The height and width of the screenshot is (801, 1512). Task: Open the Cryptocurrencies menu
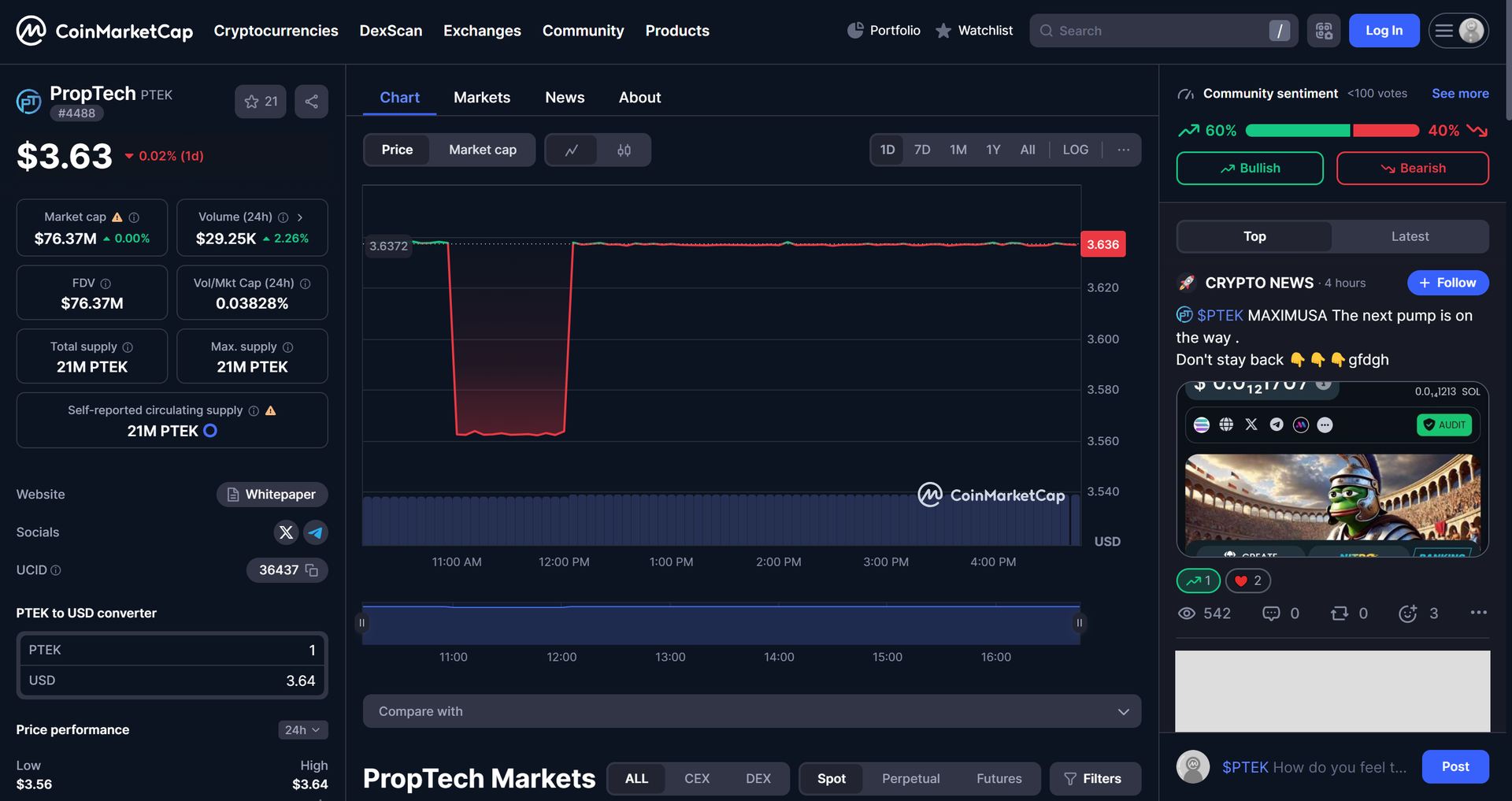click(276, 31)
